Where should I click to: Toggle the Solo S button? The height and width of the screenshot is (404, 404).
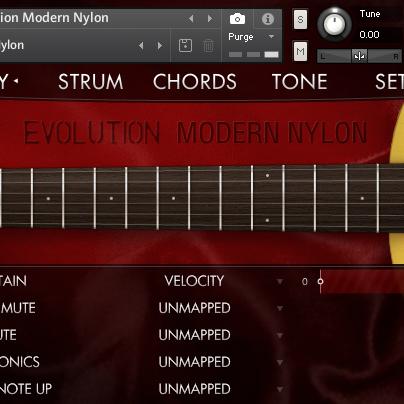300,19
